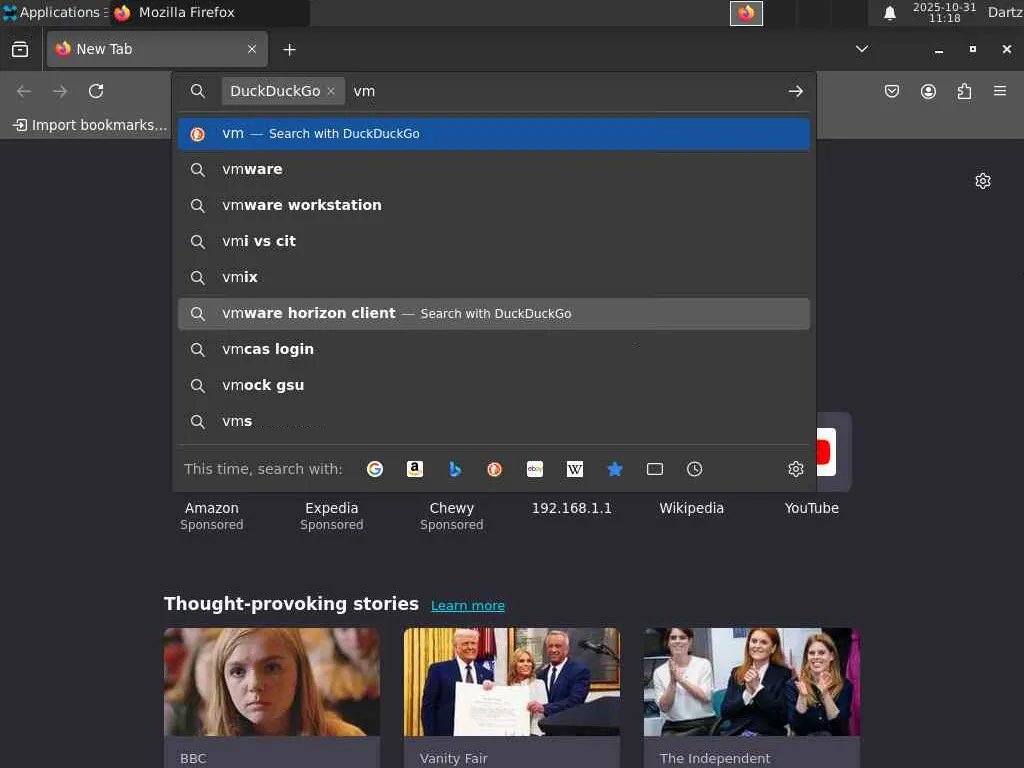The height and width of the screenshot is (768, 1024).
Task: Reload the current page
Action: [96, 91]
